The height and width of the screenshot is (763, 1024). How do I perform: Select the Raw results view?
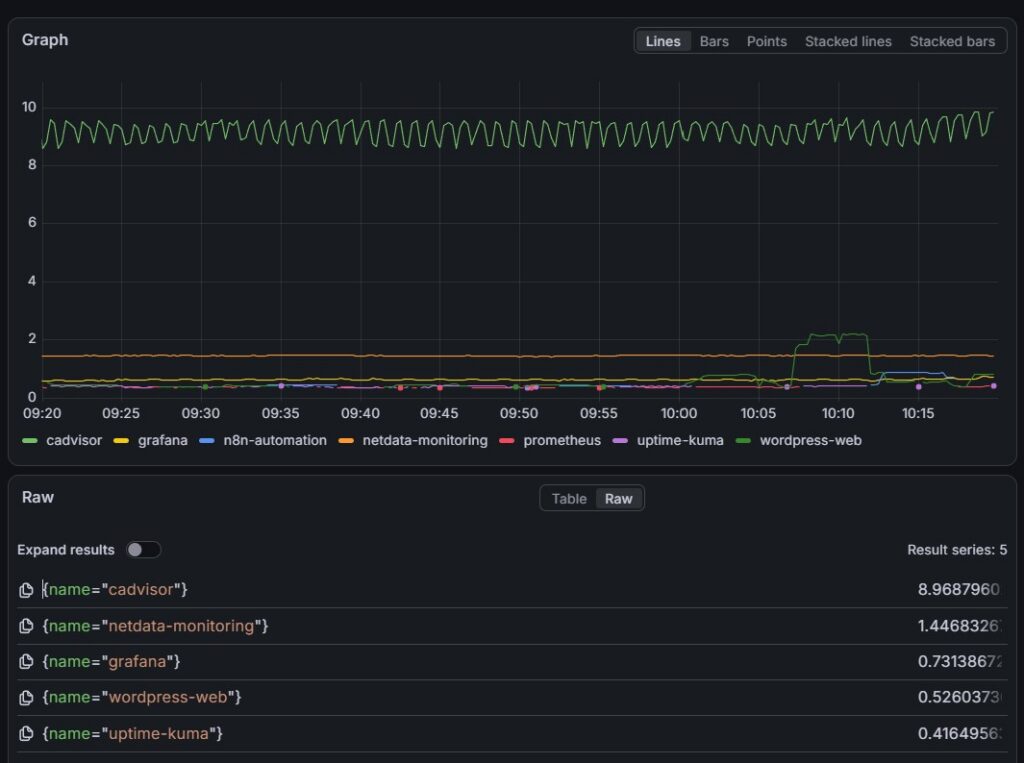point(618,498)
